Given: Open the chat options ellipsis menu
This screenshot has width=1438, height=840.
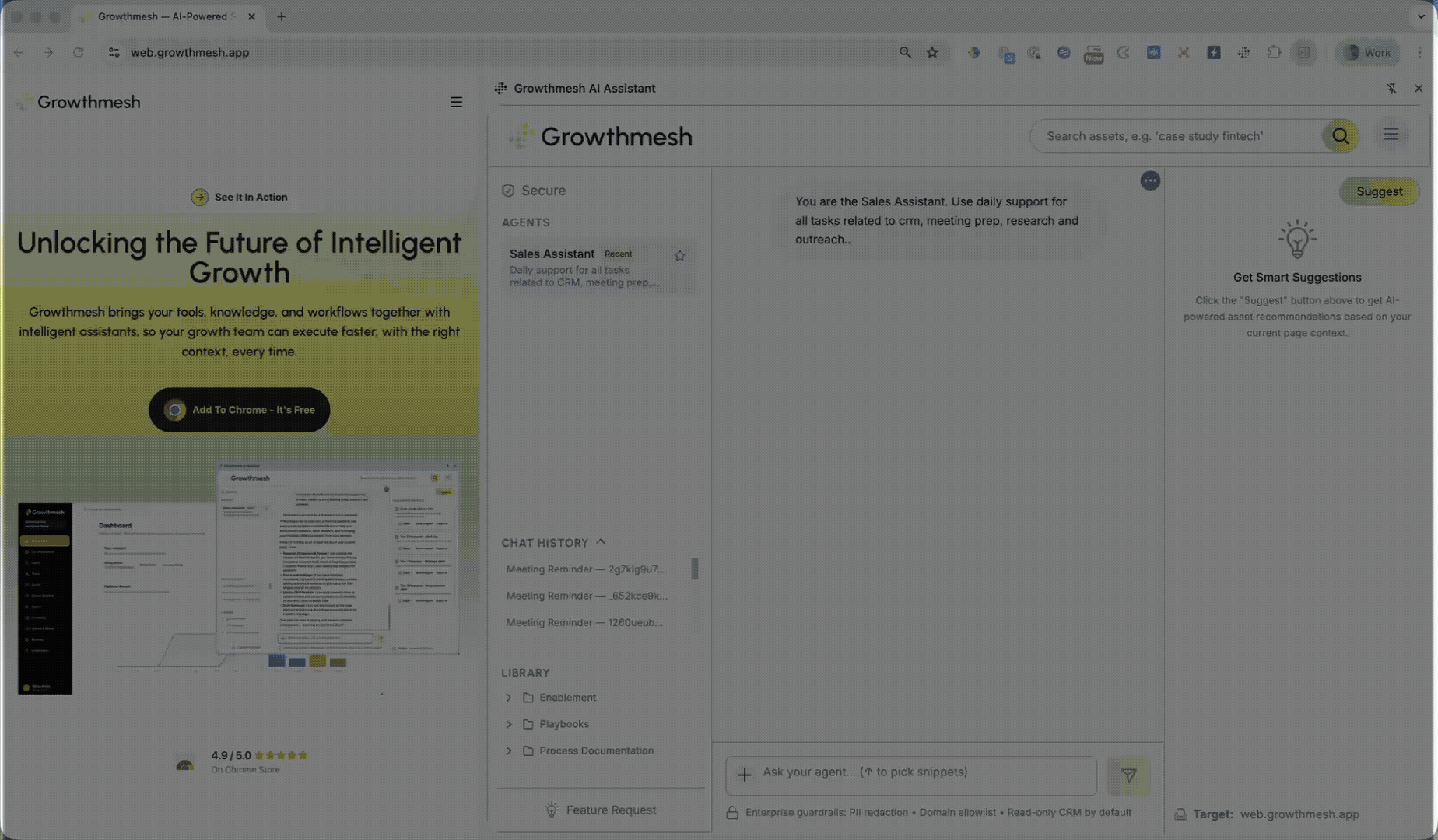Looking at the screenshot, I should [x=1150, y=180].
